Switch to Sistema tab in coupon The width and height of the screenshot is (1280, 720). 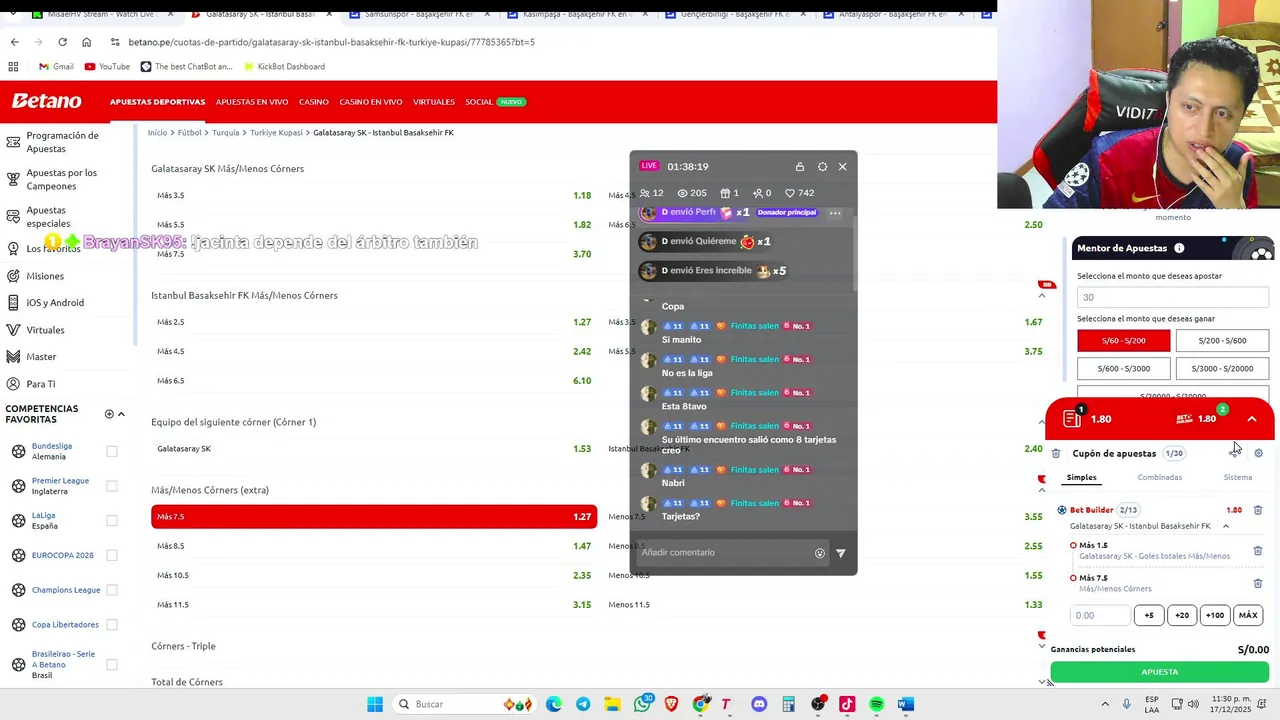coord(1237,478)
